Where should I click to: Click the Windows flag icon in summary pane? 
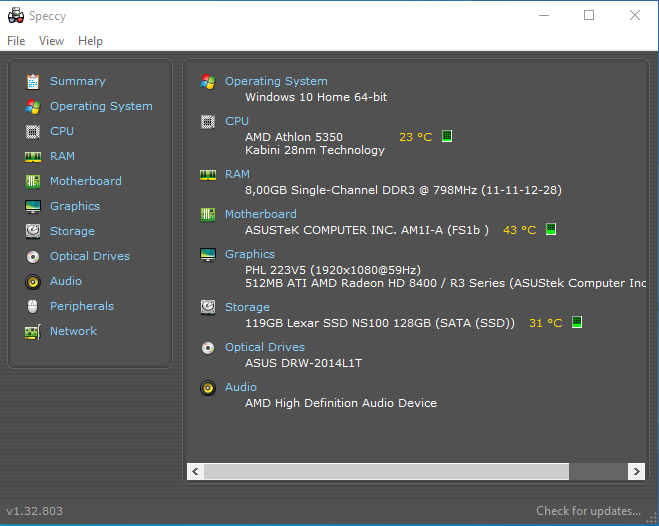[208, 82]
